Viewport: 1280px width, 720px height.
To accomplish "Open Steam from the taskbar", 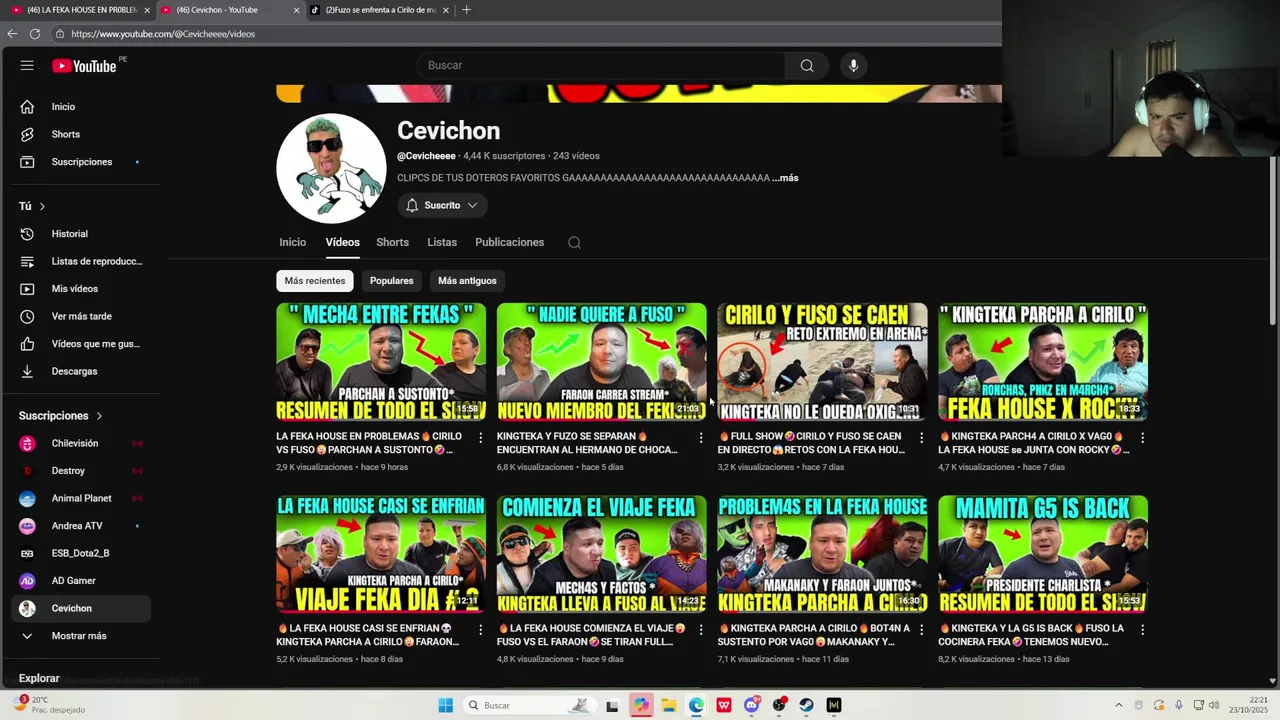I will point(806,705).
